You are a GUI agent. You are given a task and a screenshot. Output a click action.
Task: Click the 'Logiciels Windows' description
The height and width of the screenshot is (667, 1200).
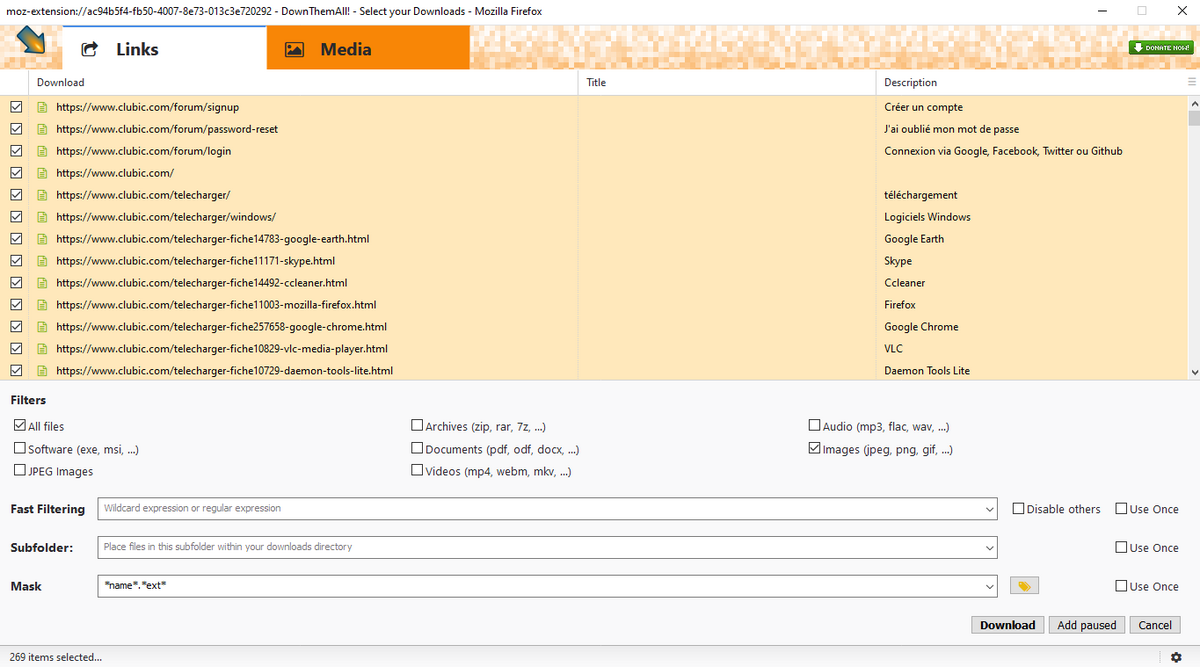click(927, 217)
